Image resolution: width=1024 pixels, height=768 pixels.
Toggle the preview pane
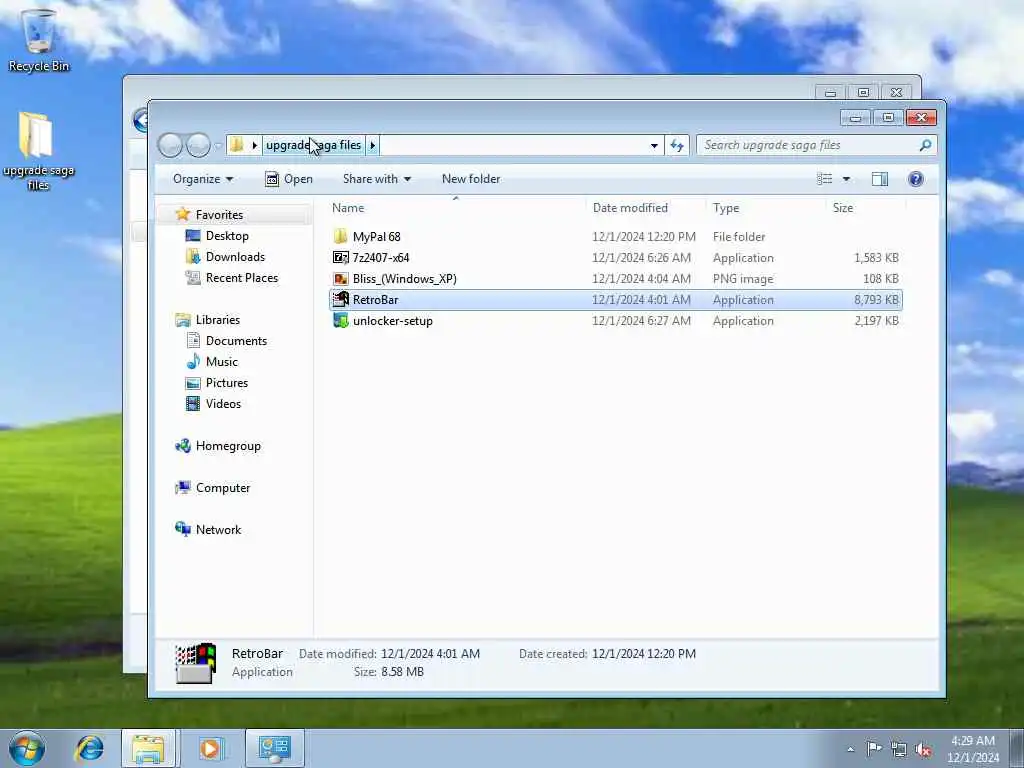tap(880, 179)
